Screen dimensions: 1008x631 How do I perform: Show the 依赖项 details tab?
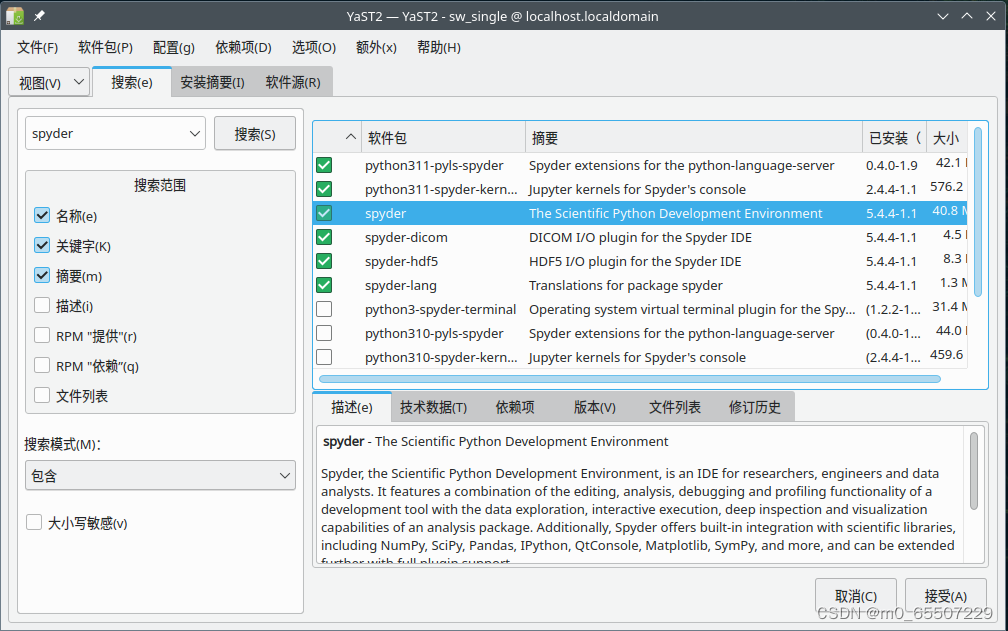[515, 407]
